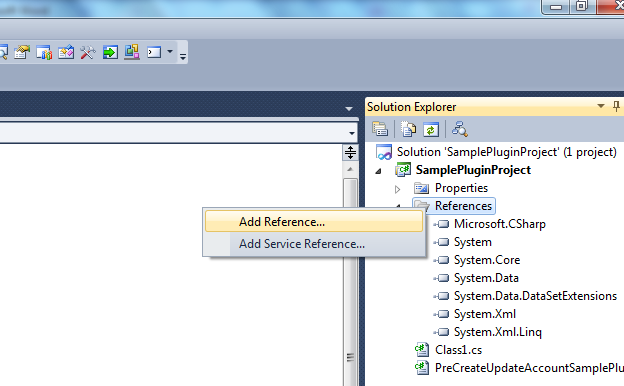Open the PreCreateUpdateAccountSamplePlu file
Image resolution: width=624 pixels, height=386 pixels.
click(x=529, y=368)
